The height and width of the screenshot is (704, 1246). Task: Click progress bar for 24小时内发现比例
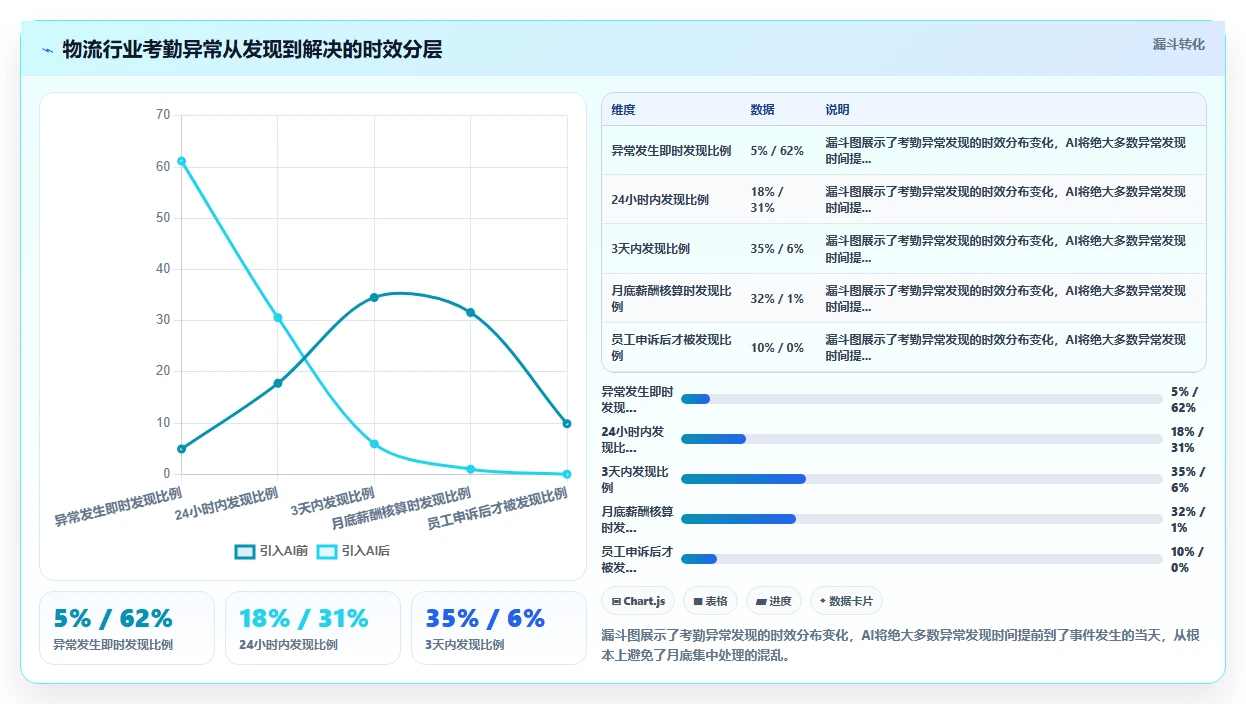point(922,439)
